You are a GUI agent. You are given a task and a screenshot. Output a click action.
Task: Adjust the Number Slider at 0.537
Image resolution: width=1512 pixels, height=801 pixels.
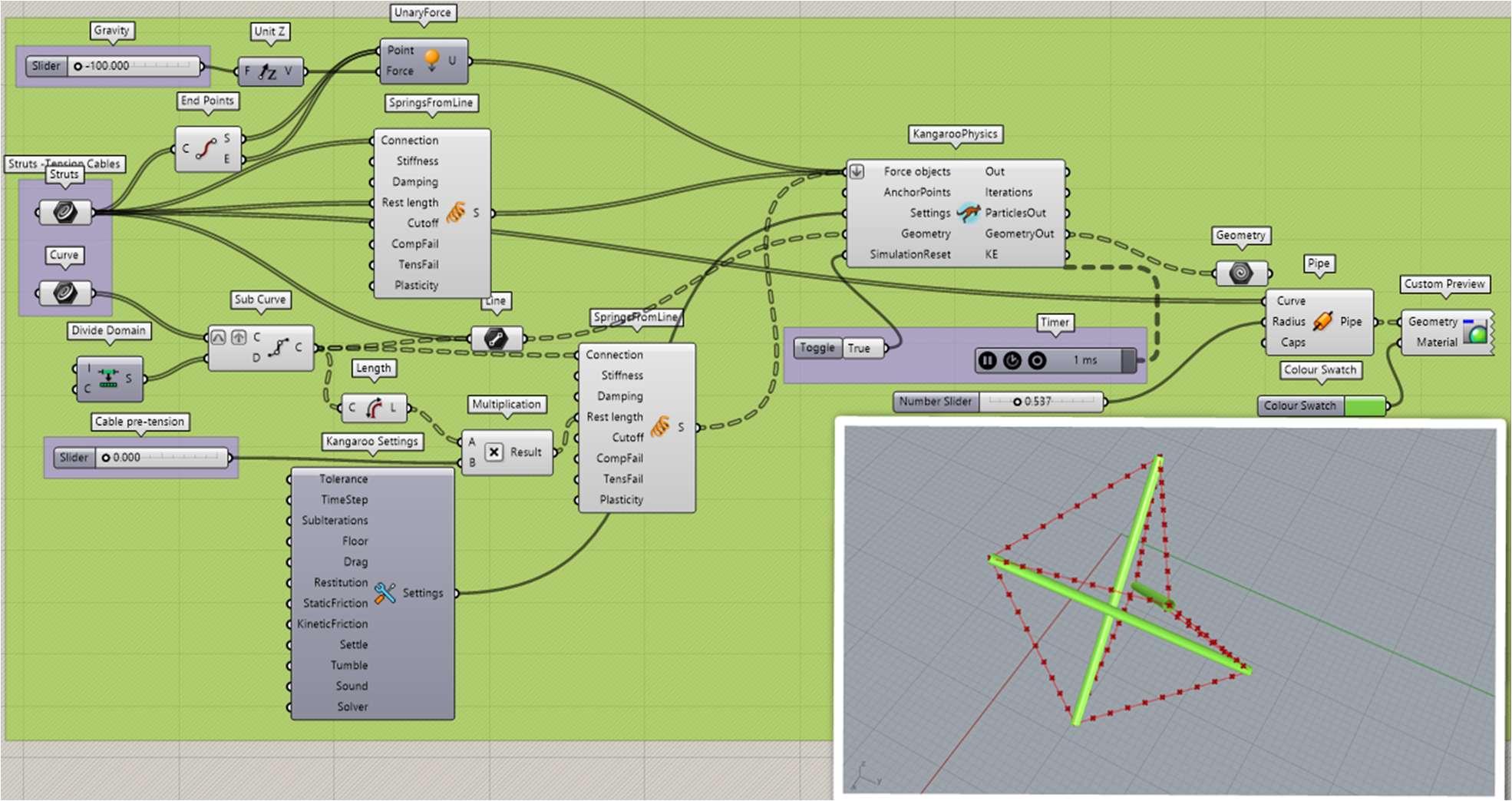[1040, 402]
